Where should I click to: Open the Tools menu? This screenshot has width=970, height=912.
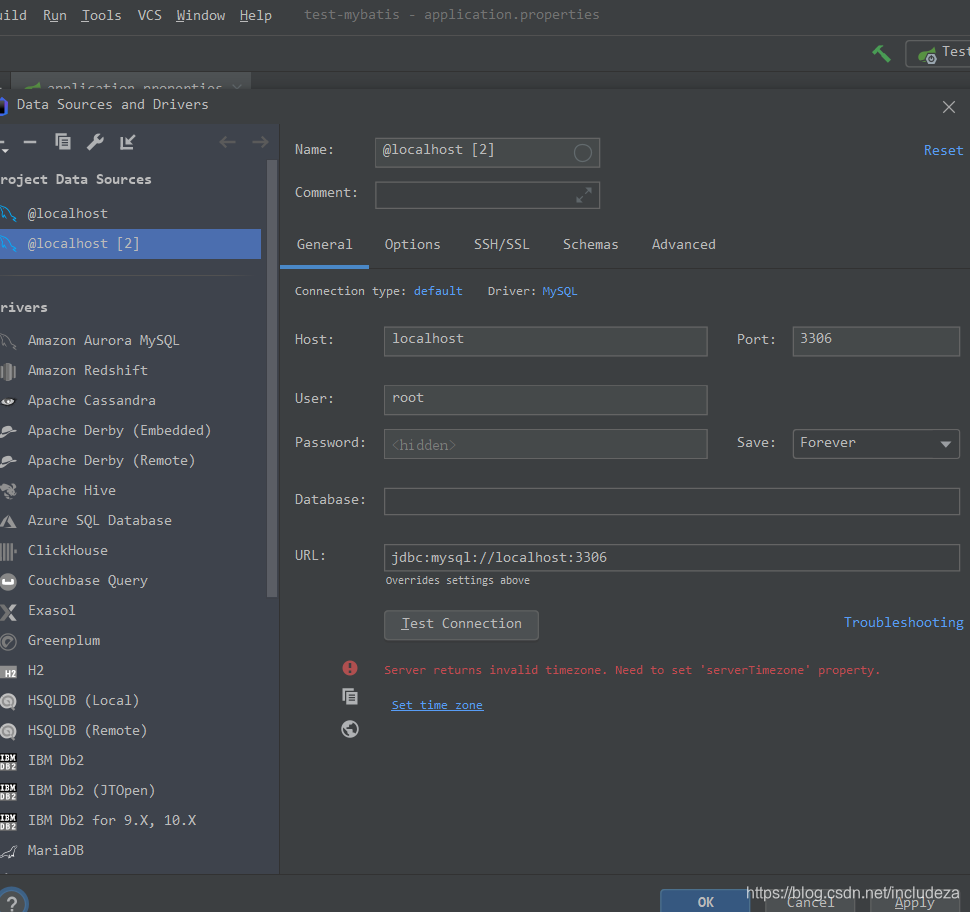point(101,15)
